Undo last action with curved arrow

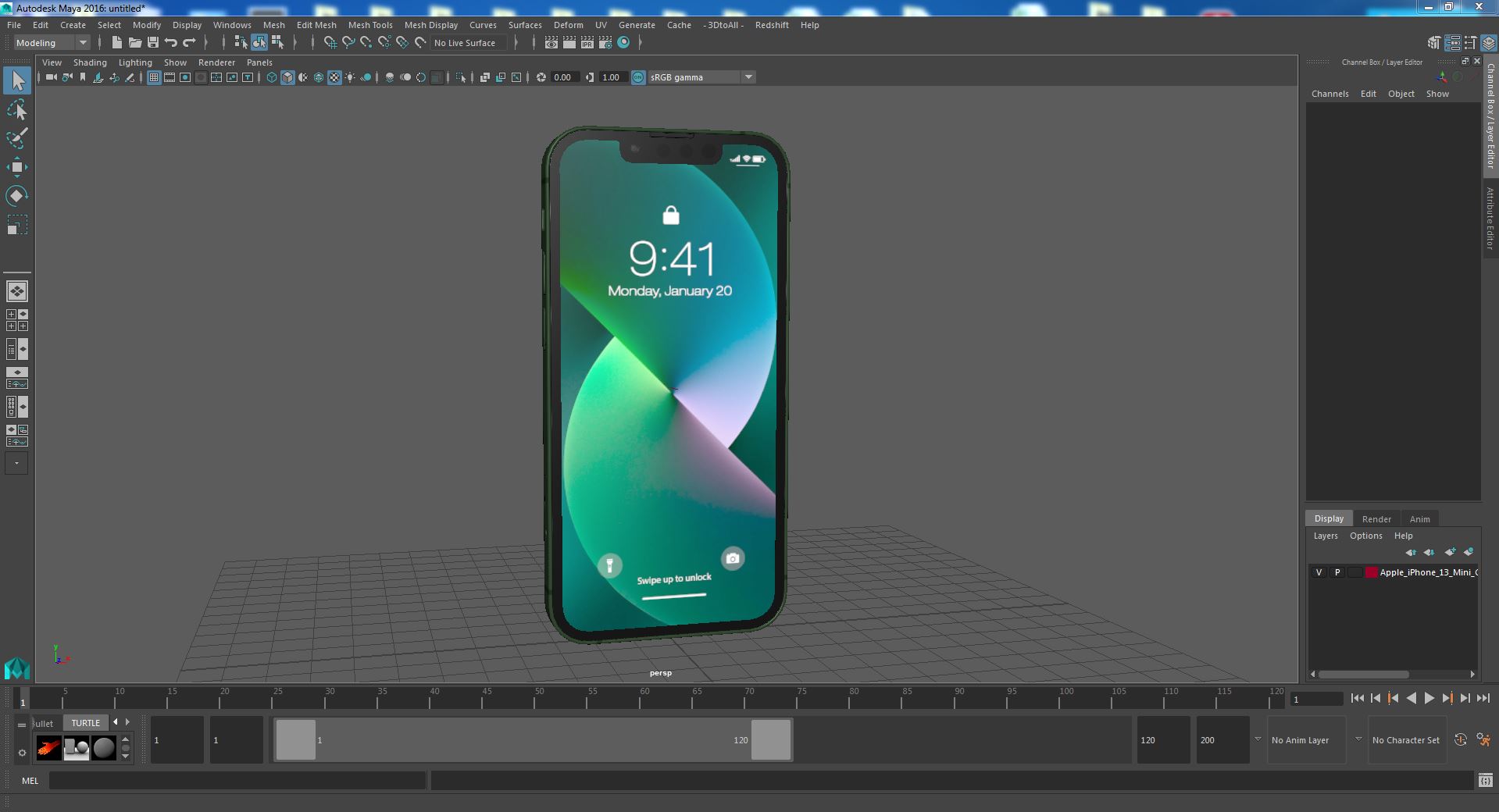tap(171, 43)
